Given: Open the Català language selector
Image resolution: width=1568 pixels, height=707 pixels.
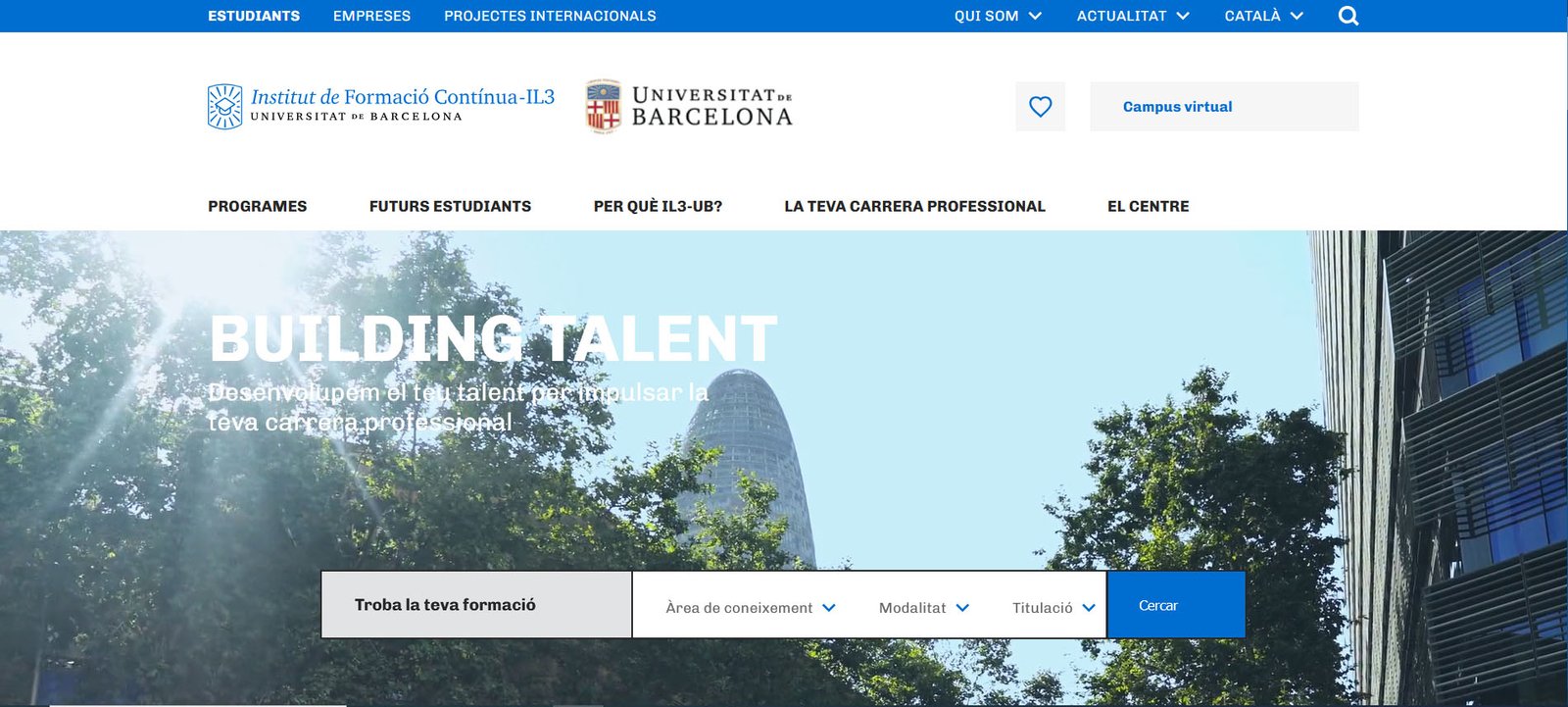Looking at the screenshot, I should [x=1262, y=16].
